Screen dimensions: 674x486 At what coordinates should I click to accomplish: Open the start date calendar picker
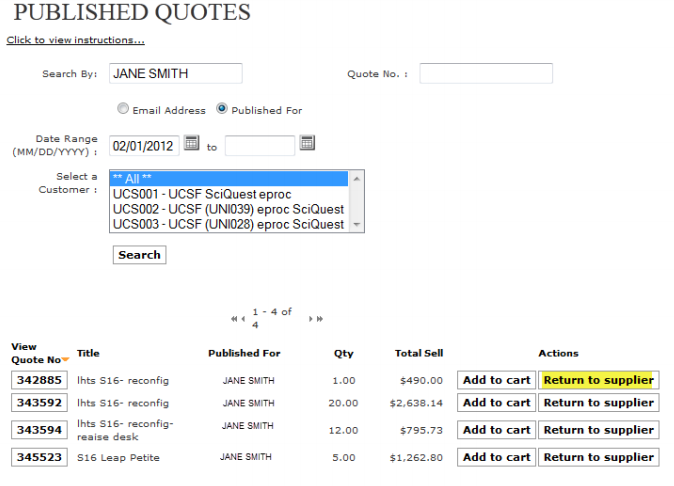[x=191, y=143]
